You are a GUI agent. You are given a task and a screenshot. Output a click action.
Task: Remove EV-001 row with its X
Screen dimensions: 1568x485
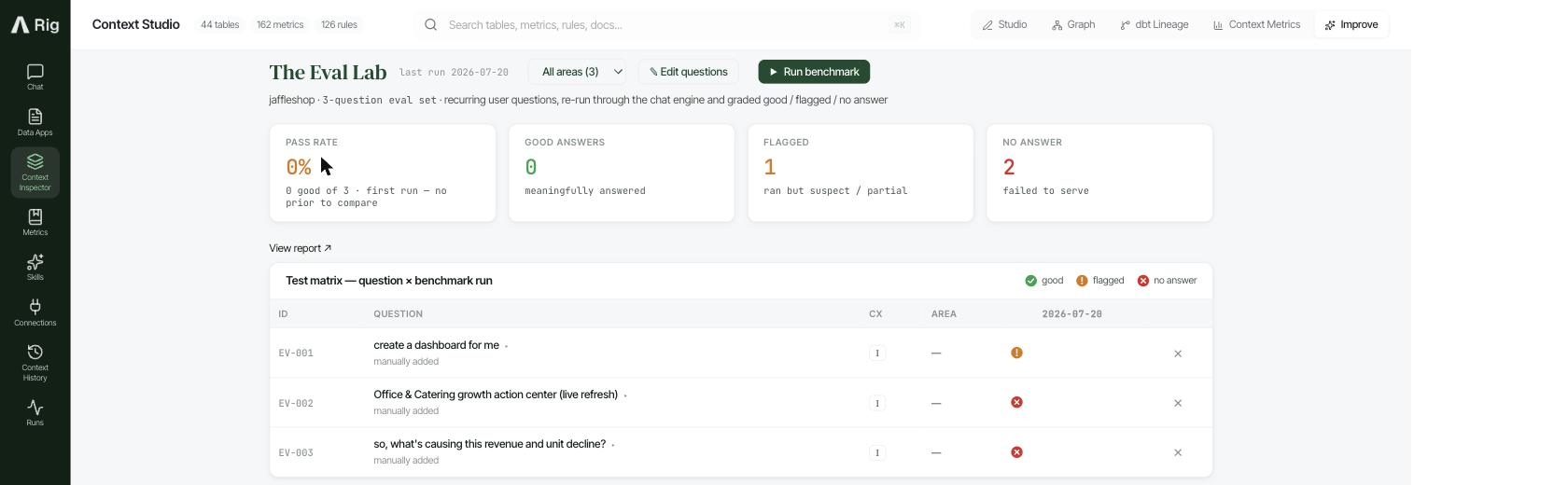(1178, 353)
